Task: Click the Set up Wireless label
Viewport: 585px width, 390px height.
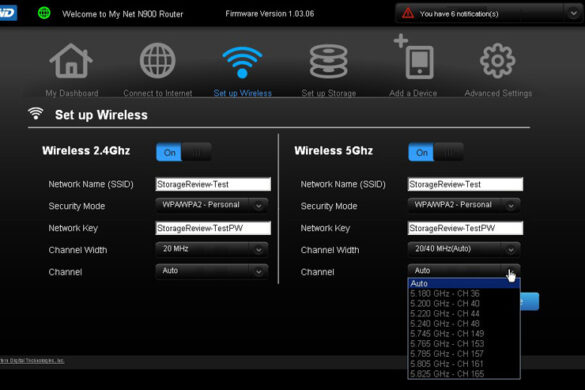Action: coord(243,93)
